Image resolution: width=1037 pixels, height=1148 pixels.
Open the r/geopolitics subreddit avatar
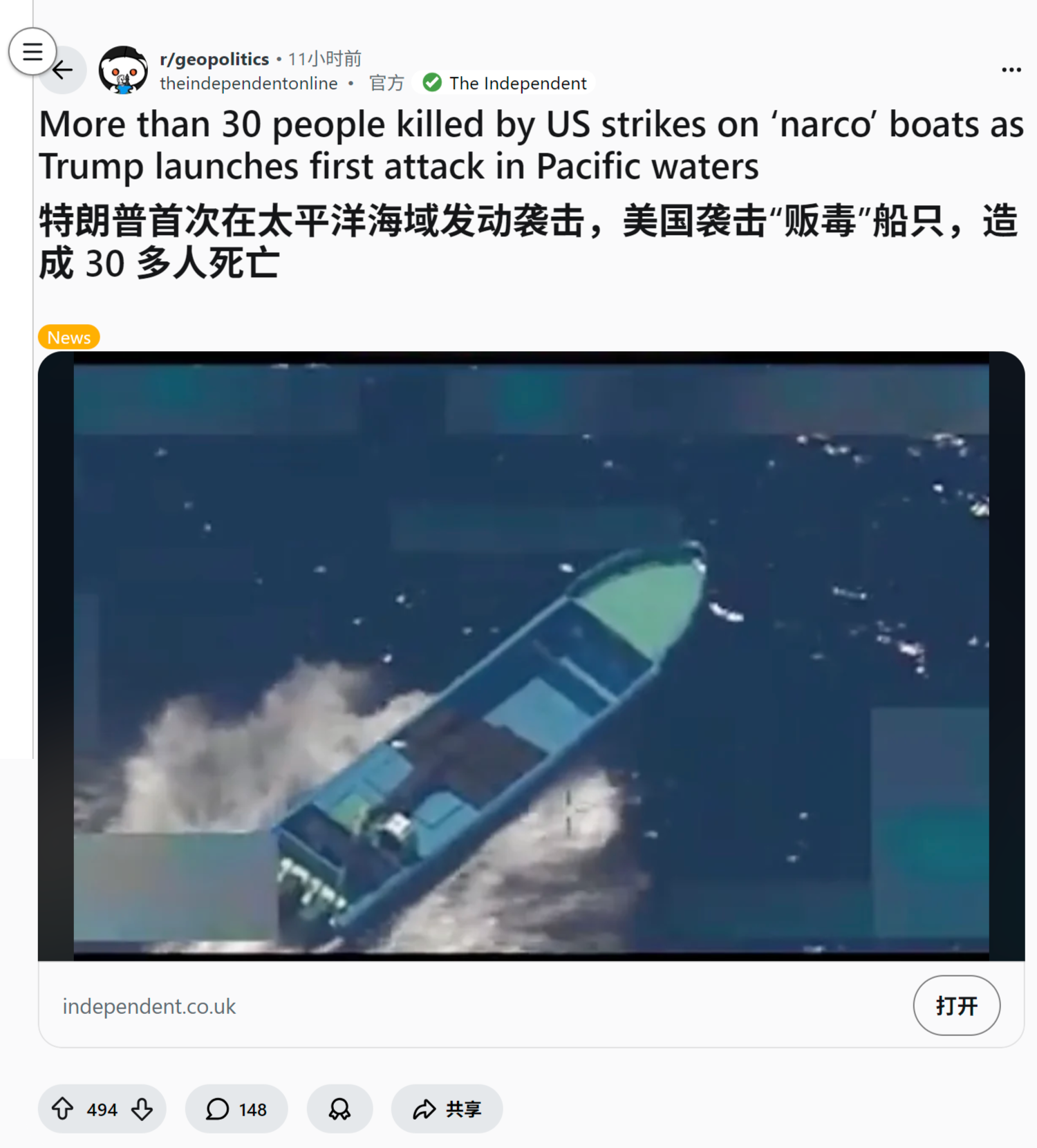(x=123, y=70)
